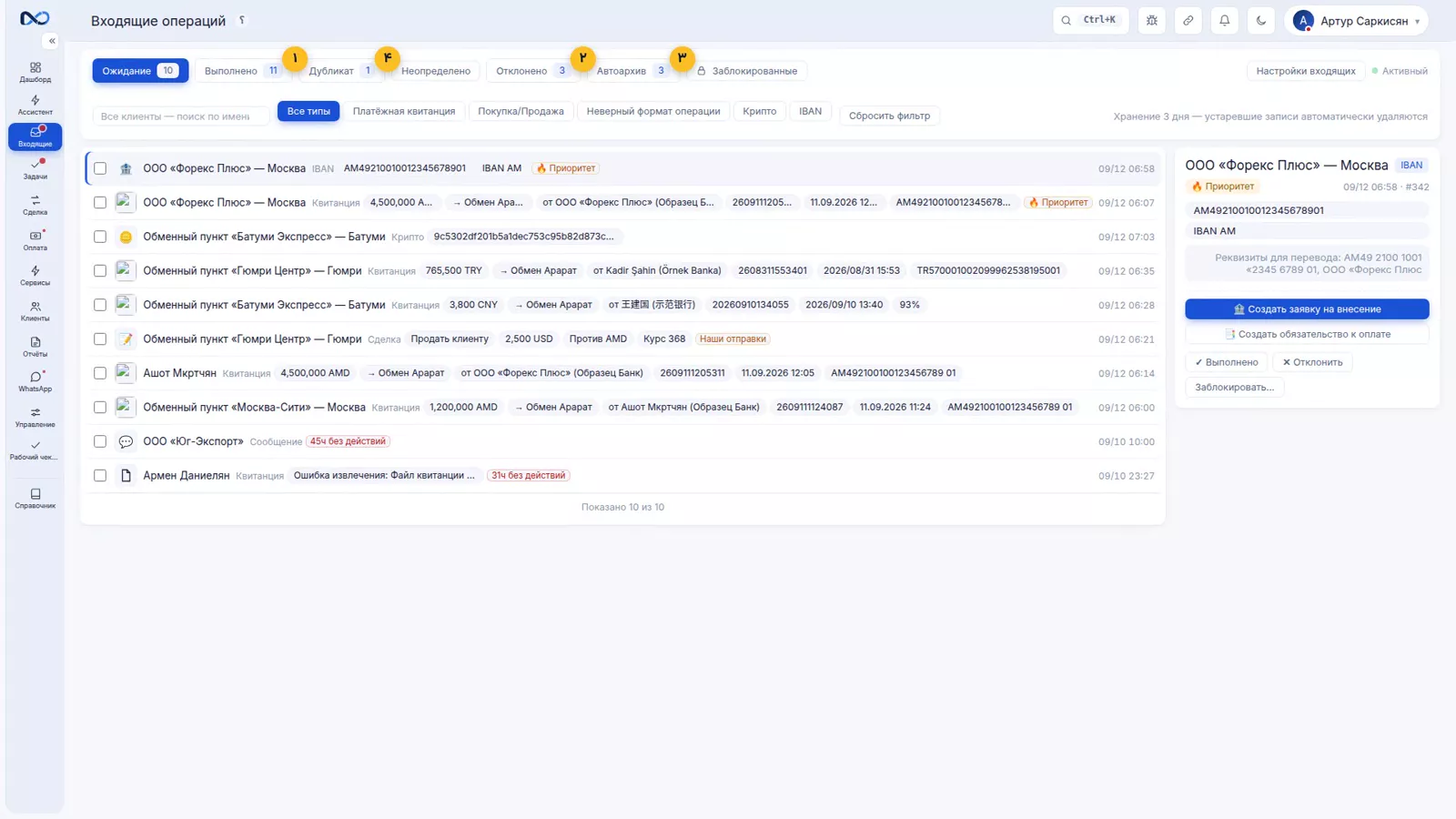Click the link icon in header
This screenshot has height=819, width=1456.
click(1188, 20)
